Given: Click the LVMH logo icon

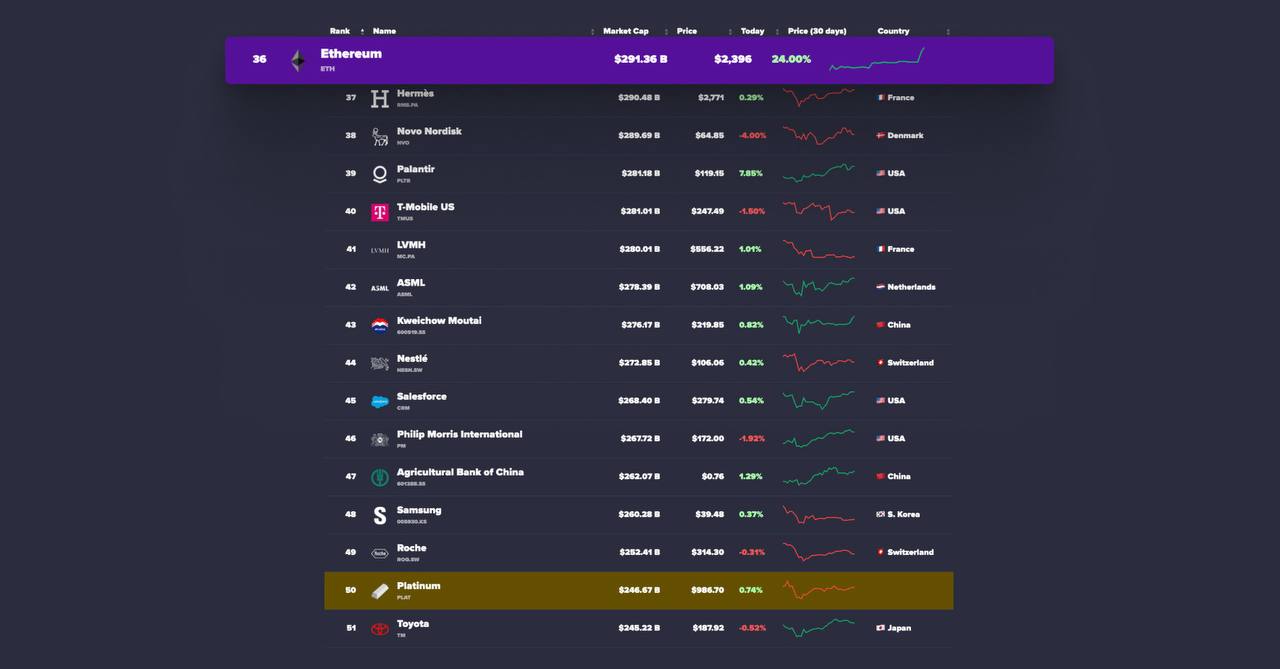Looking at the screenshot, I should pyautogui.click(x=380, y=250).
